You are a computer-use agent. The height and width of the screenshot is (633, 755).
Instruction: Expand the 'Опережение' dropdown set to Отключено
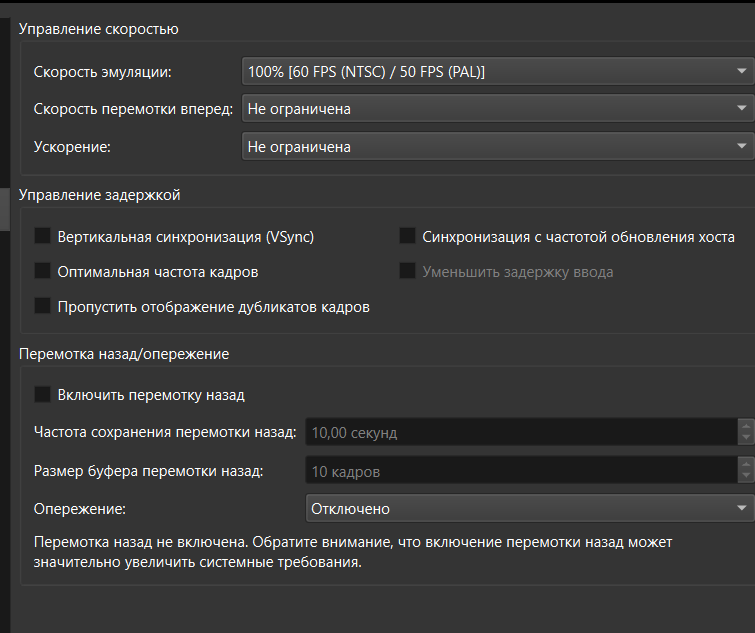tap(529, 509)
